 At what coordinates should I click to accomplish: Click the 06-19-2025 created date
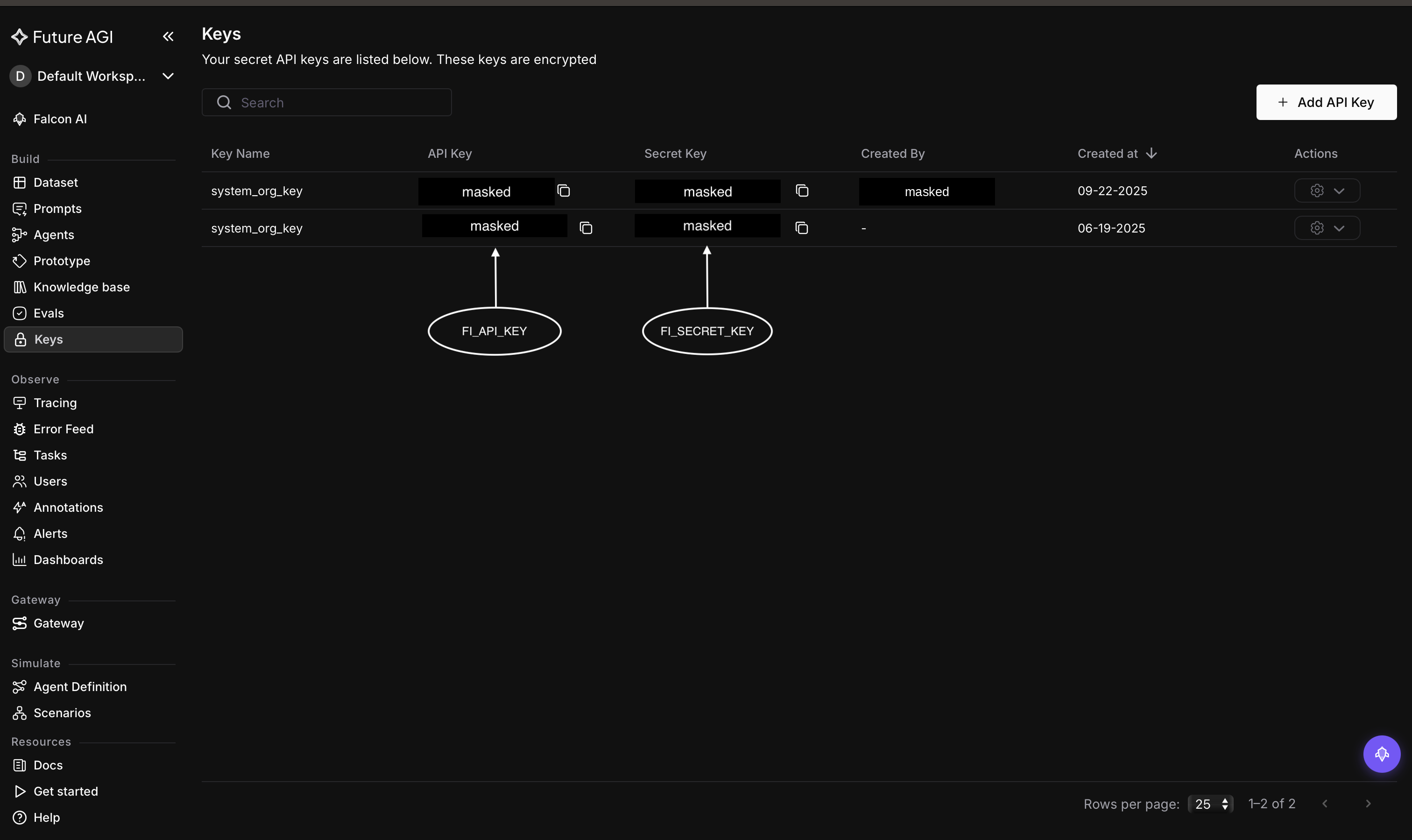coord(1111,228)
